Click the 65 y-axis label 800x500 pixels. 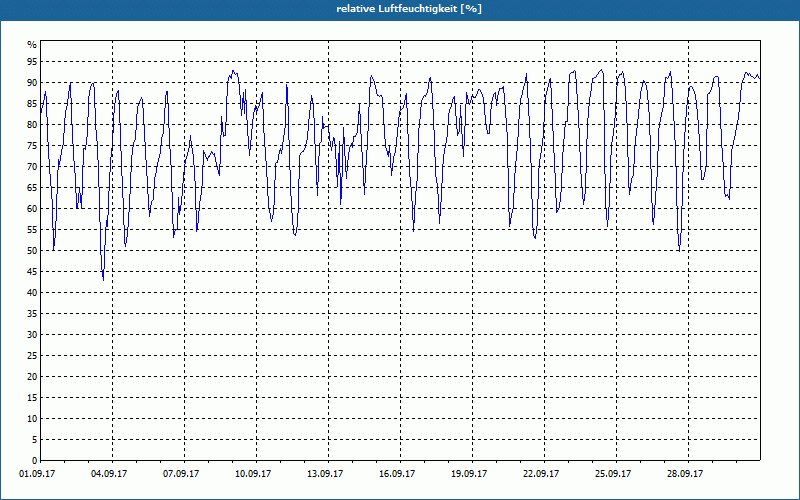[32, 188]
